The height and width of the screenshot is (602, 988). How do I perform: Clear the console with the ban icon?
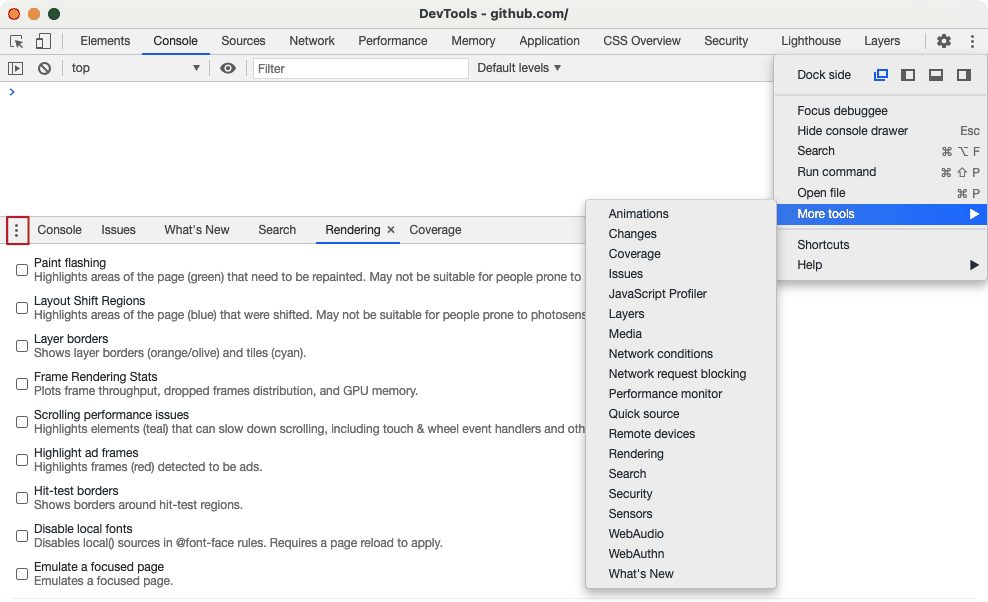pos(44,68)
